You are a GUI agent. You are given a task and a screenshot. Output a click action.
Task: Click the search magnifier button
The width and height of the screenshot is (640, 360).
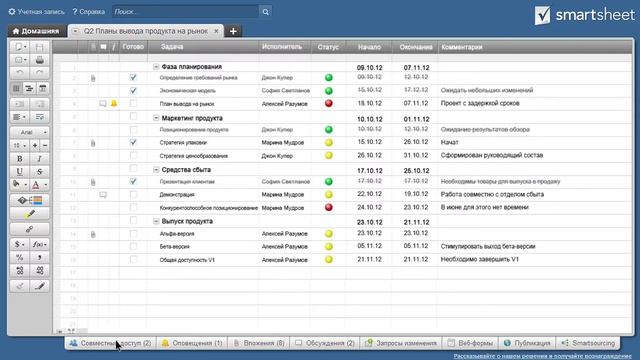265,12
